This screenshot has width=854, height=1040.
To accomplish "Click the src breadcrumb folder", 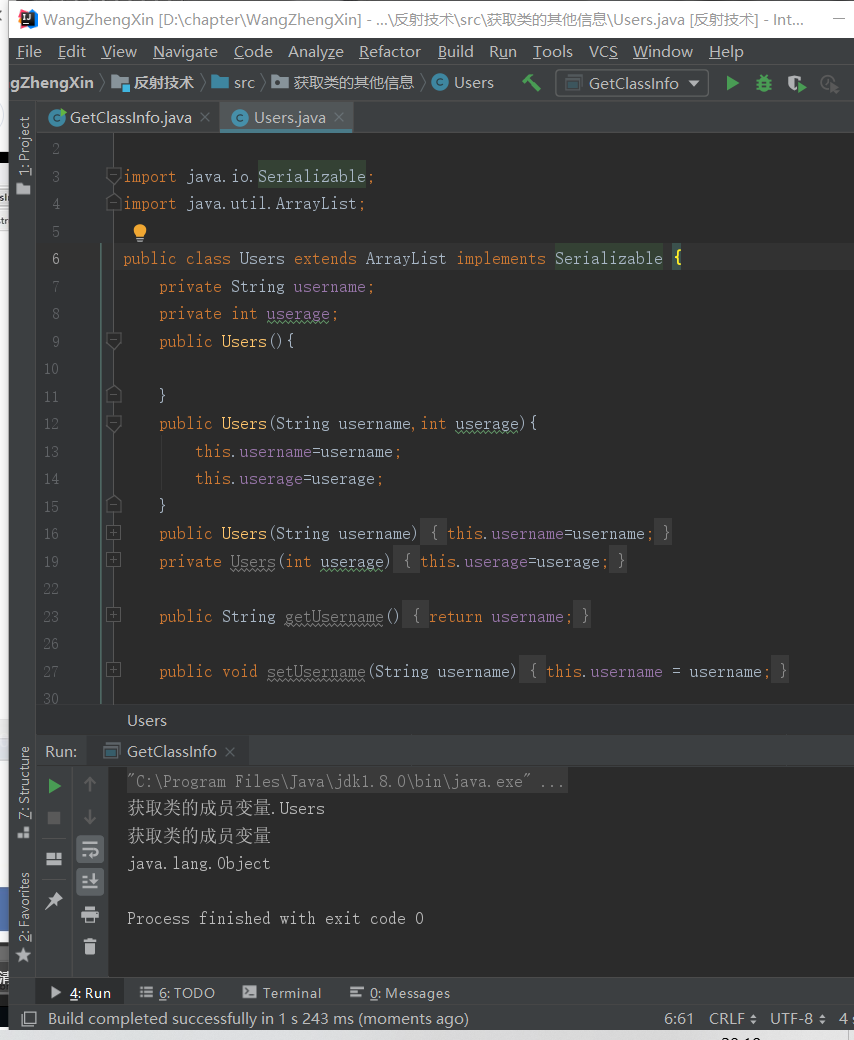I will click(233, 83).
